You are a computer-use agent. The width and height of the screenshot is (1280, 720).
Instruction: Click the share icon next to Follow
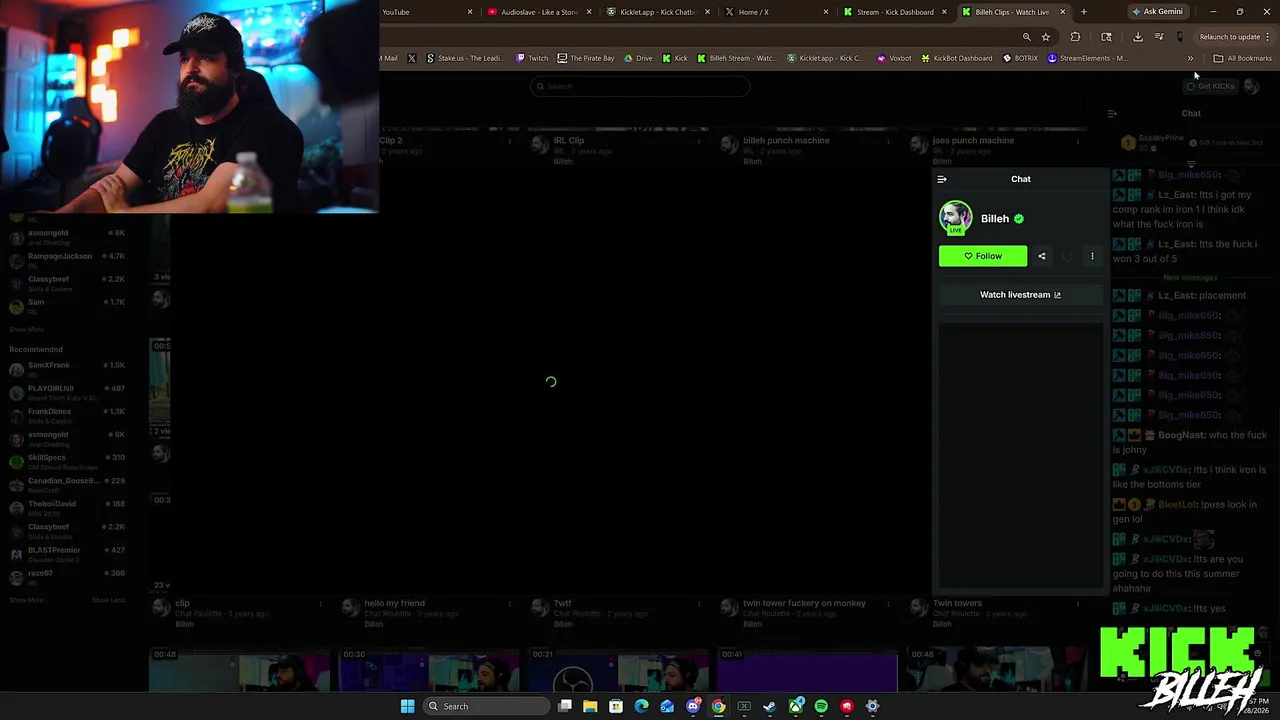[1042, 256]
